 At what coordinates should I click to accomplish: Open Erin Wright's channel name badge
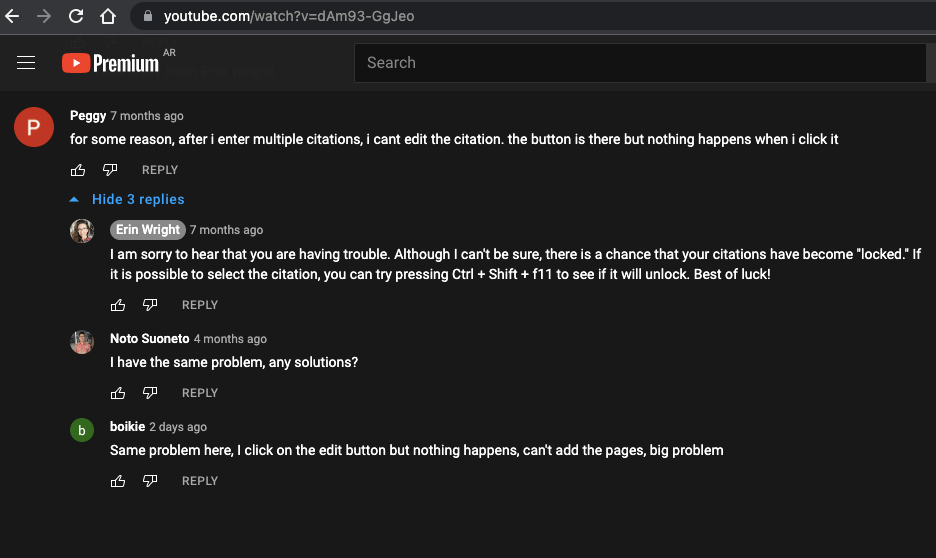click(x=147, y=230)
